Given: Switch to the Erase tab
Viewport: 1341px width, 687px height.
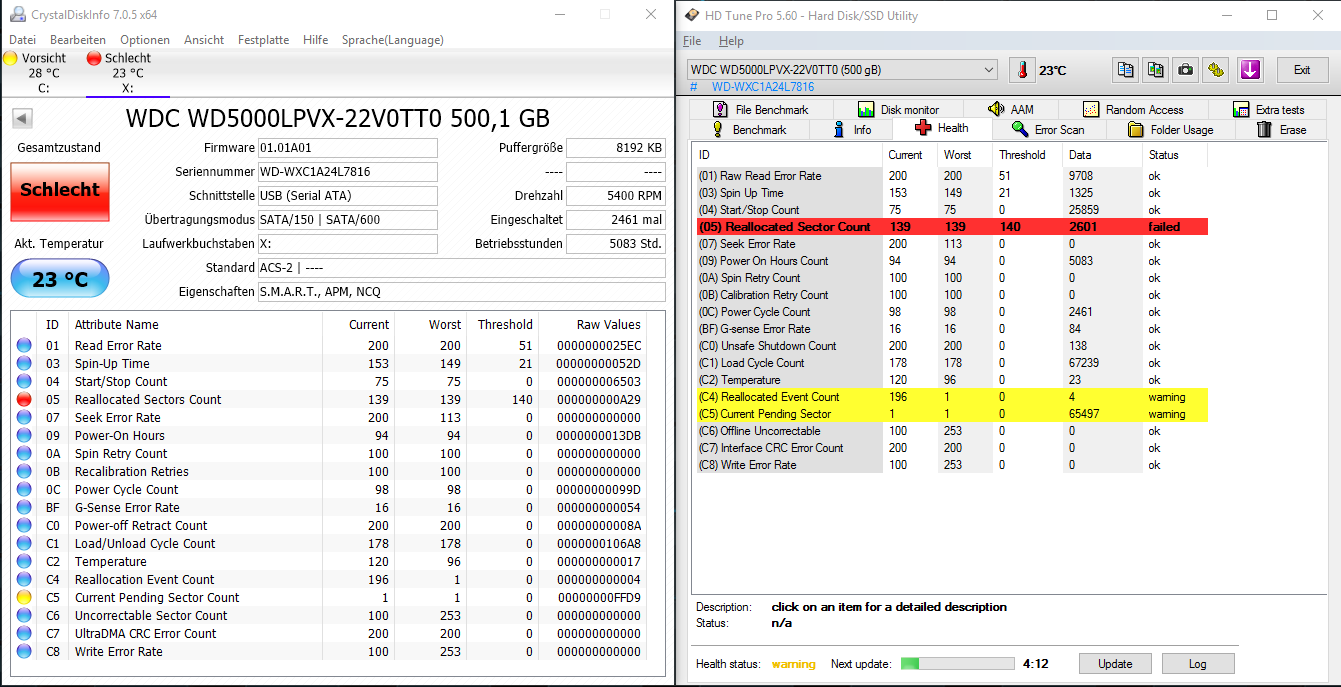Looking at the screenshot, I should point(1282,130).
